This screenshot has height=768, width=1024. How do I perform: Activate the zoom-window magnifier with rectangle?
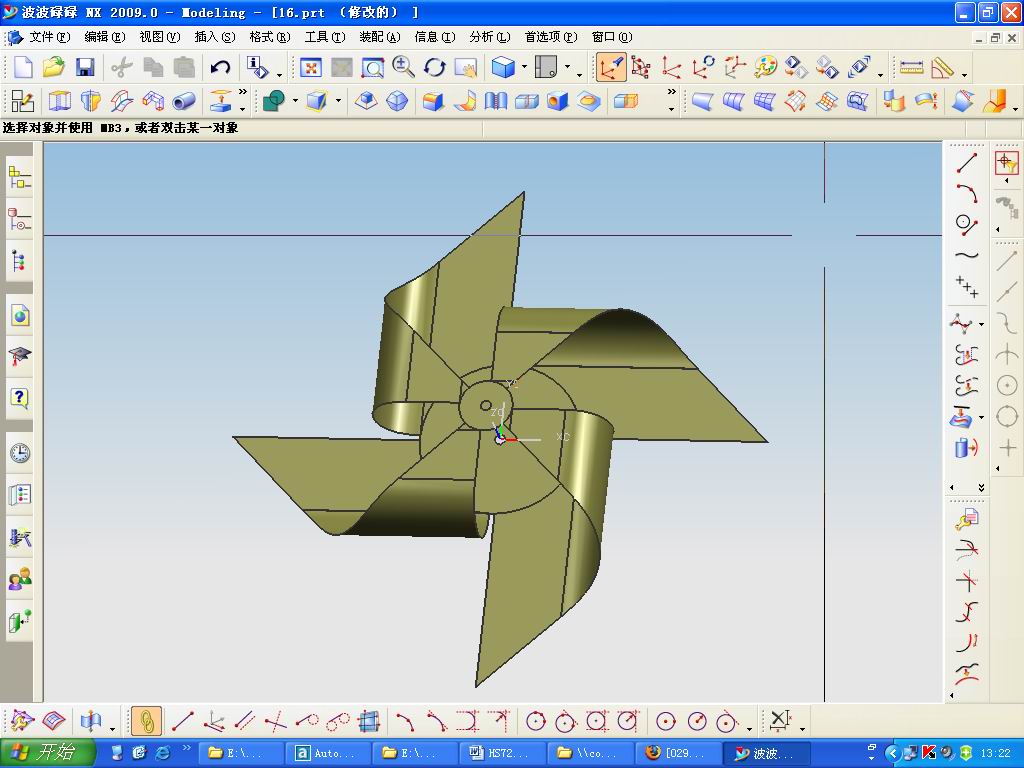click(x=373, y=67)
